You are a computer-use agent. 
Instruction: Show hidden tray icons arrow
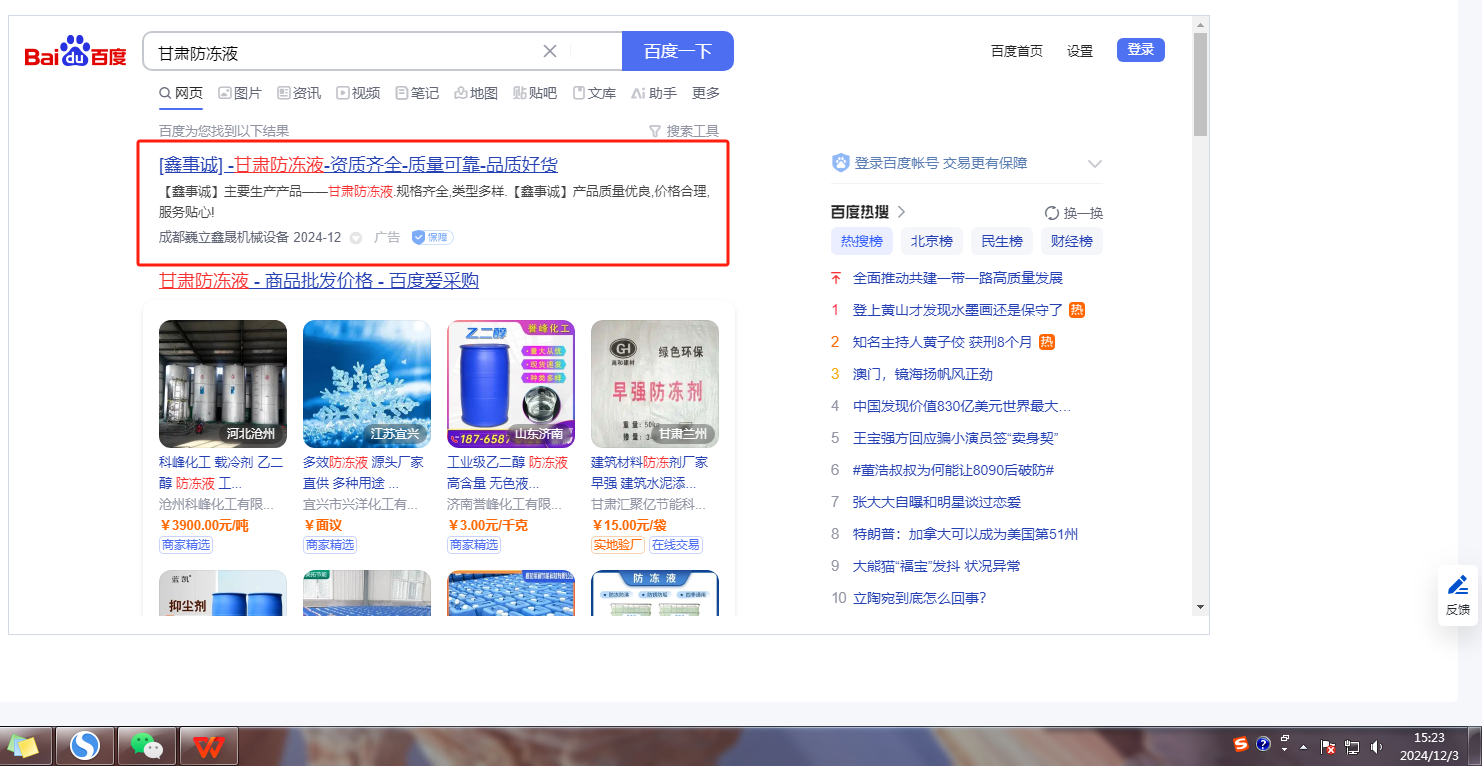(1303, 747)
